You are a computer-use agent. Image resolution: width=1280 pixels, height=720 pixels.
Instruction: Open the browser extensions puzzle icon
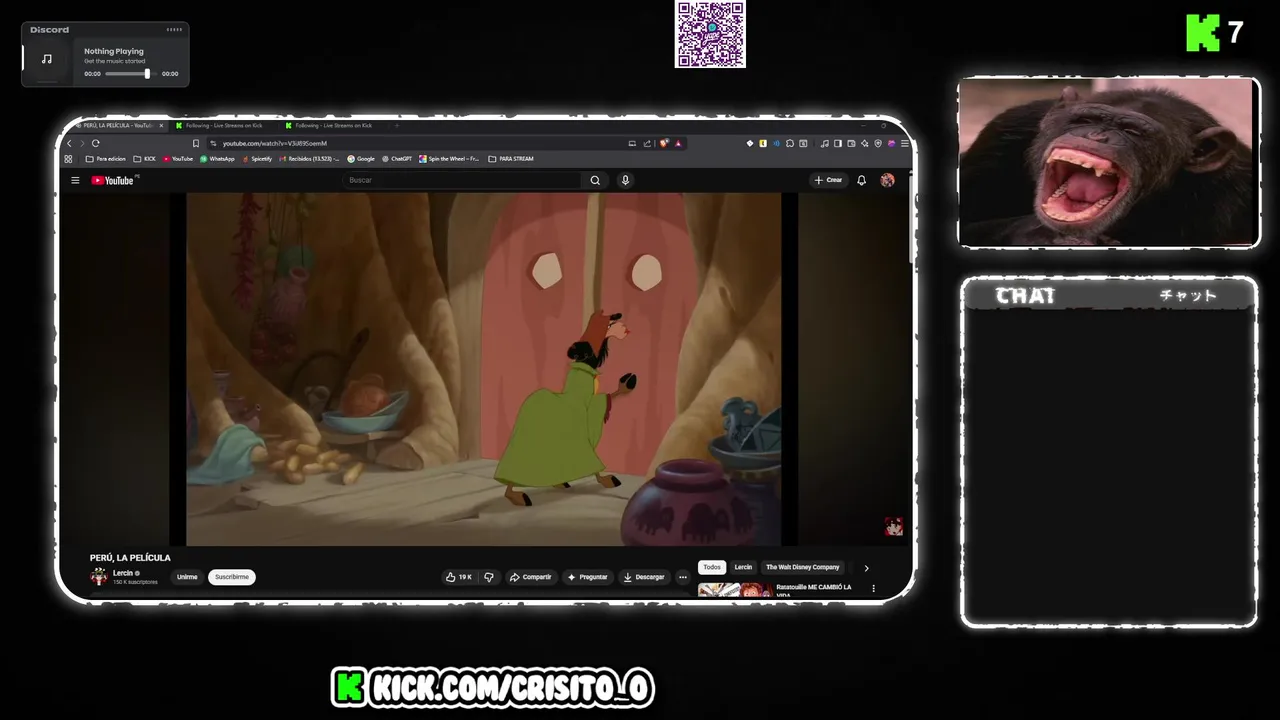click(790, 143)
